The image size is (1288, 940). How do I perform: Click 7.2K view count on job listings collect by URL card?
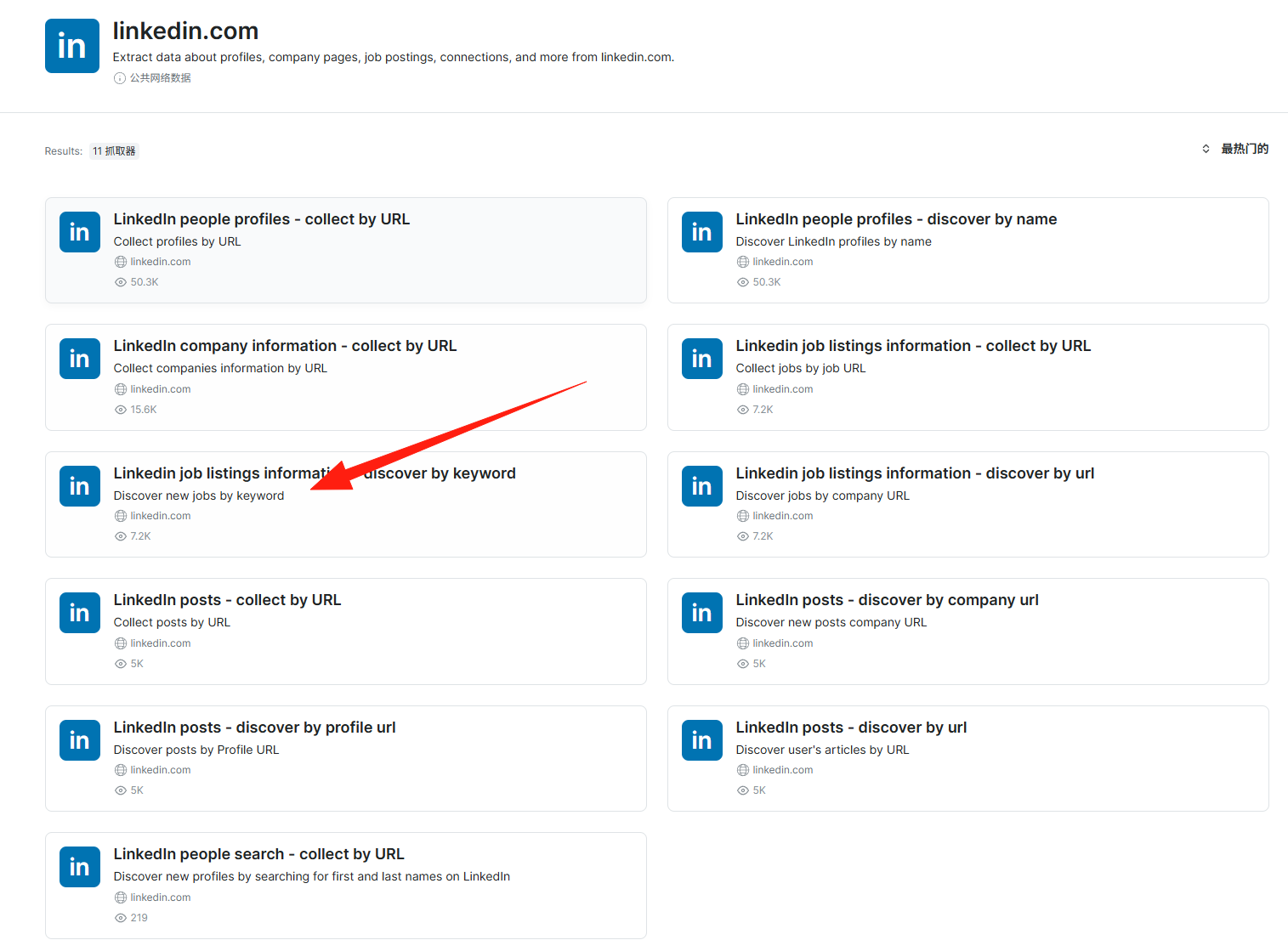[763, 410]
